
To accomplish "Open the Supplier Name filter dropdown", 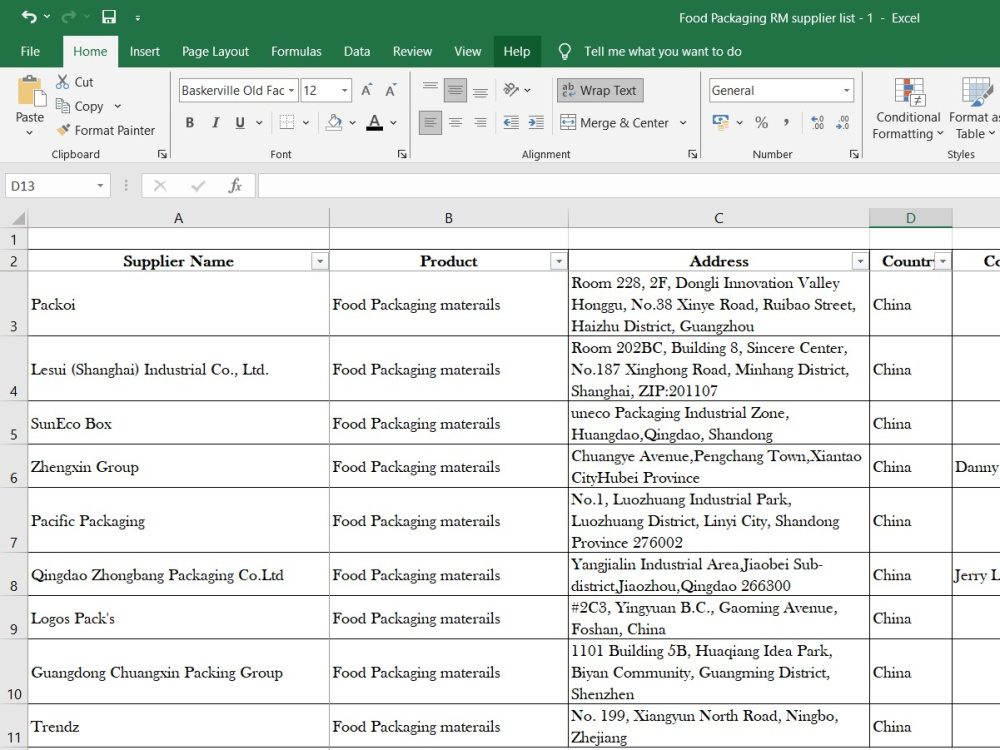I will point(320,261).
